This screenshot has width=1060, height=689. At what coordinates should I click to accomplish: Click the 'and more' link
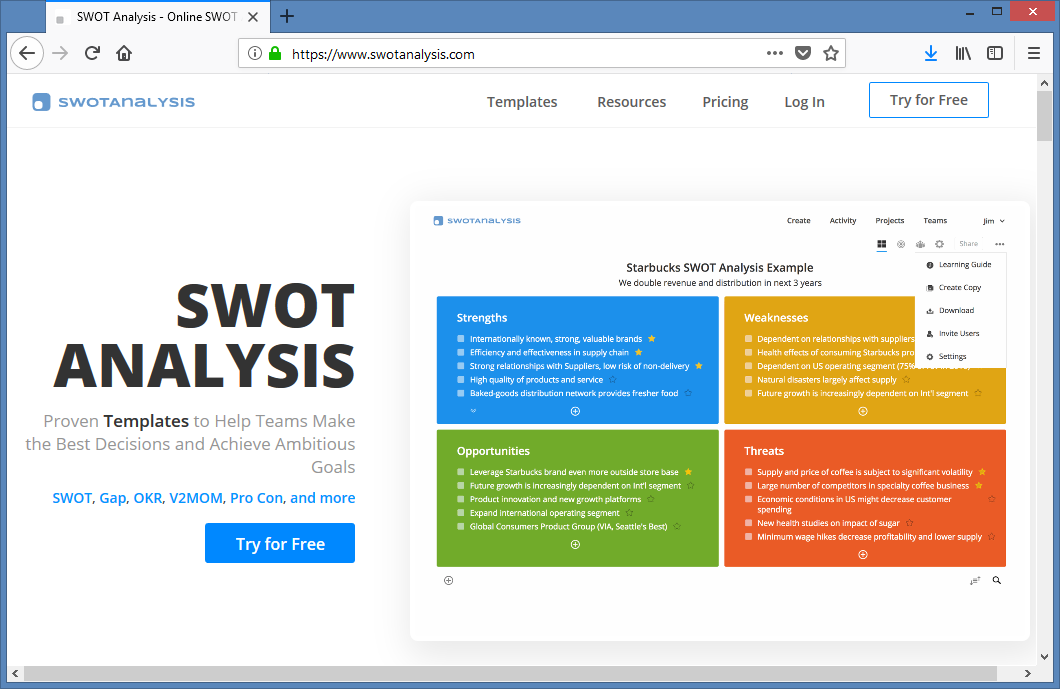click(322, 498)
